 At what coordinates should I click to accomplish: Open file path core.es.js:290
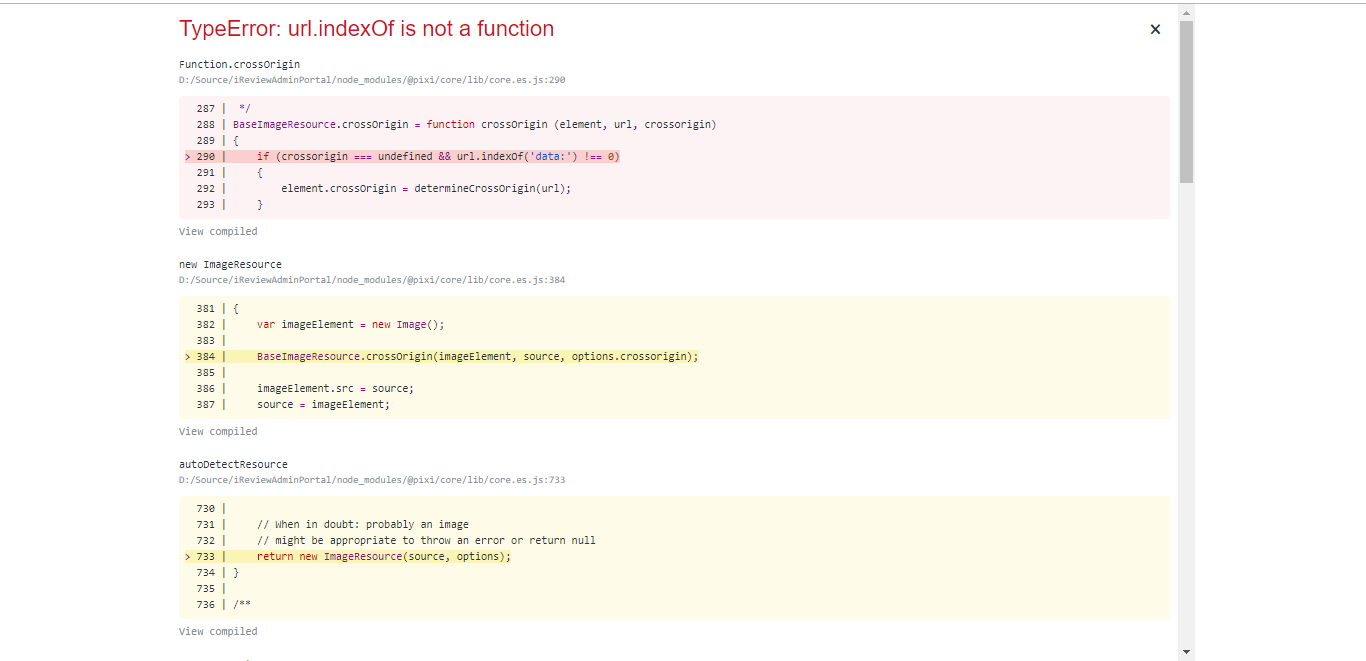[372, 80]
